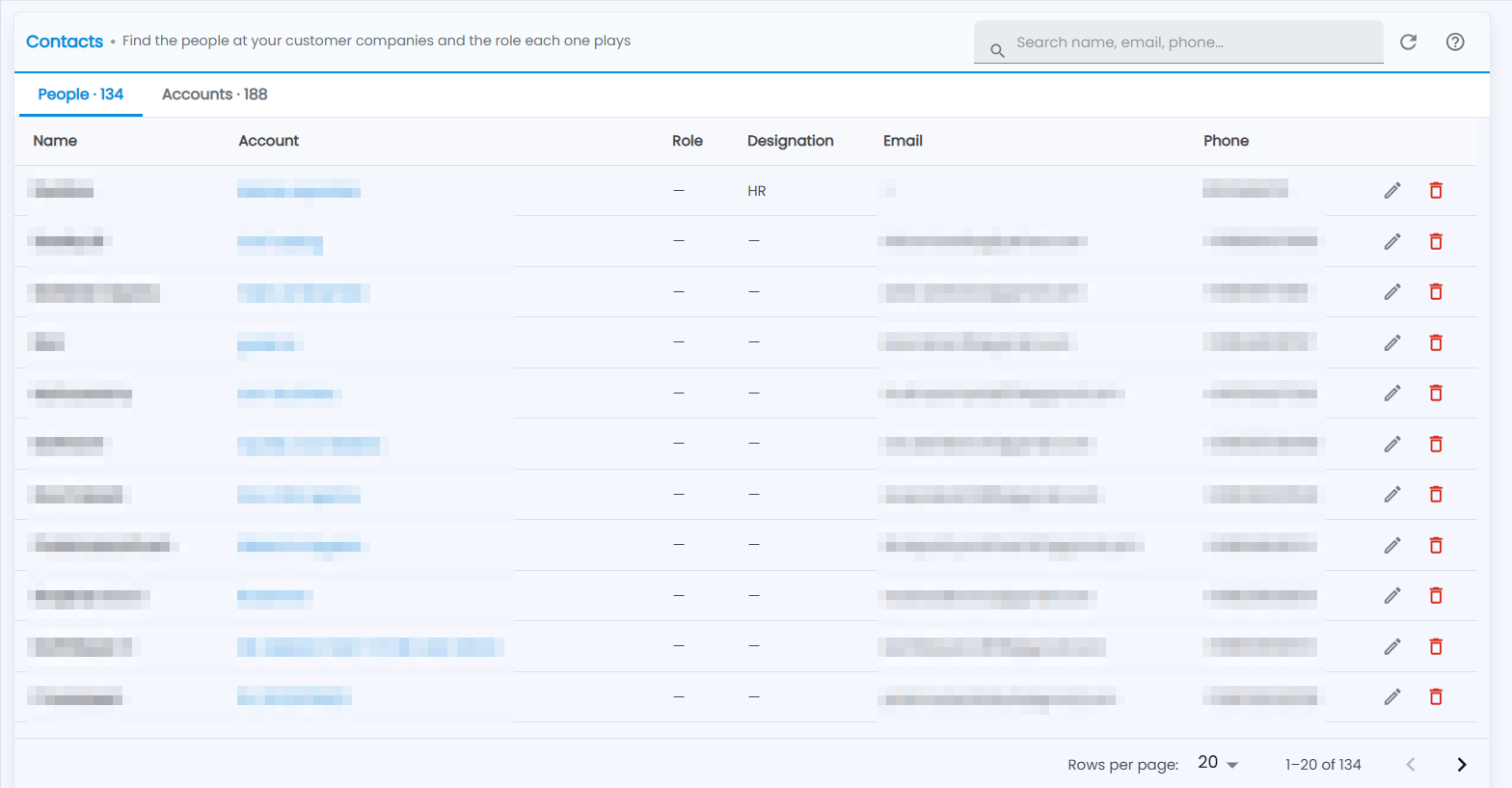Edit the contact in the last visible row
This screenshot has height=788, width=1512.
1391,696
